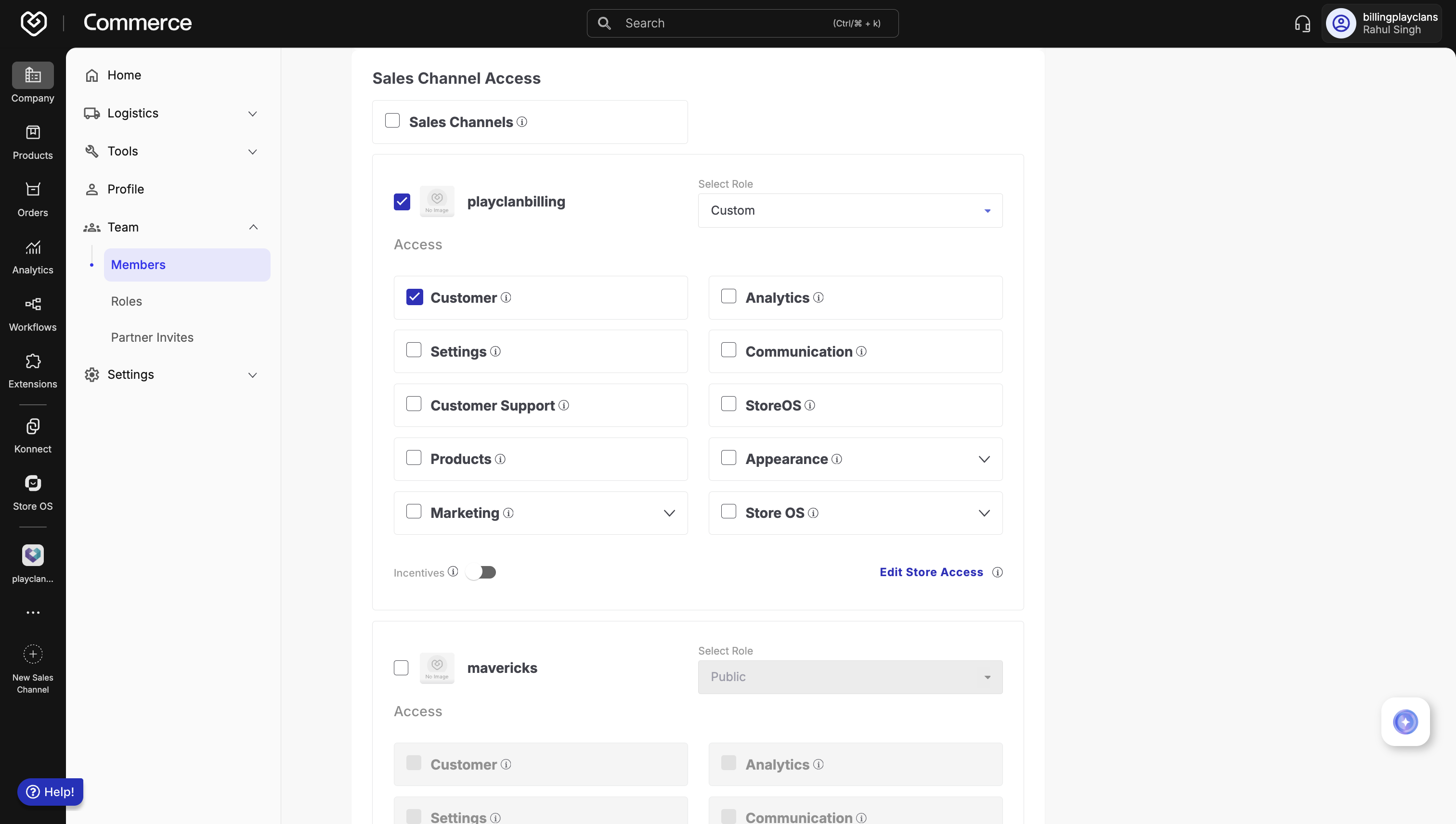Viewport: 1456px width, 824px height.
Task: Enable the mavericks channel checkbox
Action: [401, 668]
